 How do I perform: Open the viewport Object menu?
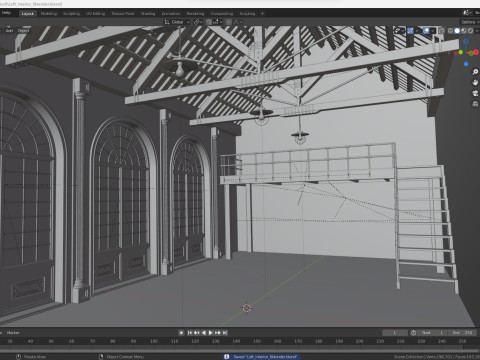pos(23,31)
